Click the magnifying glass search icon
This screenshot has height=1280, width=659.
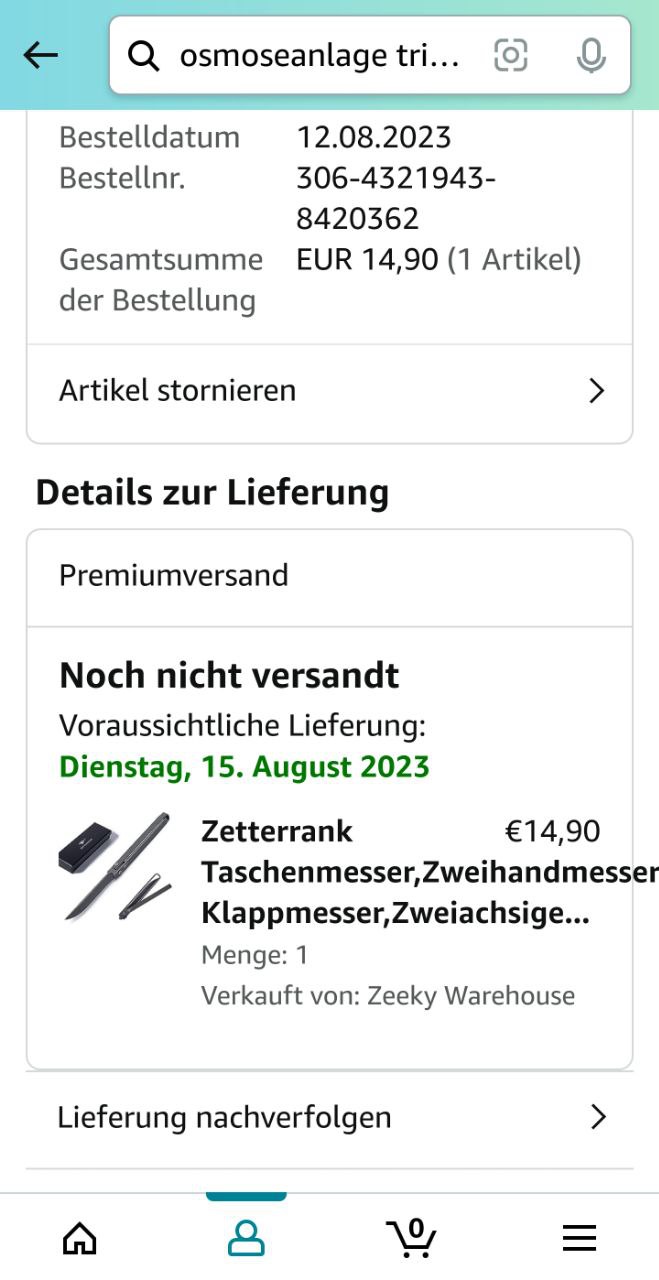click(x=144, y=57)
